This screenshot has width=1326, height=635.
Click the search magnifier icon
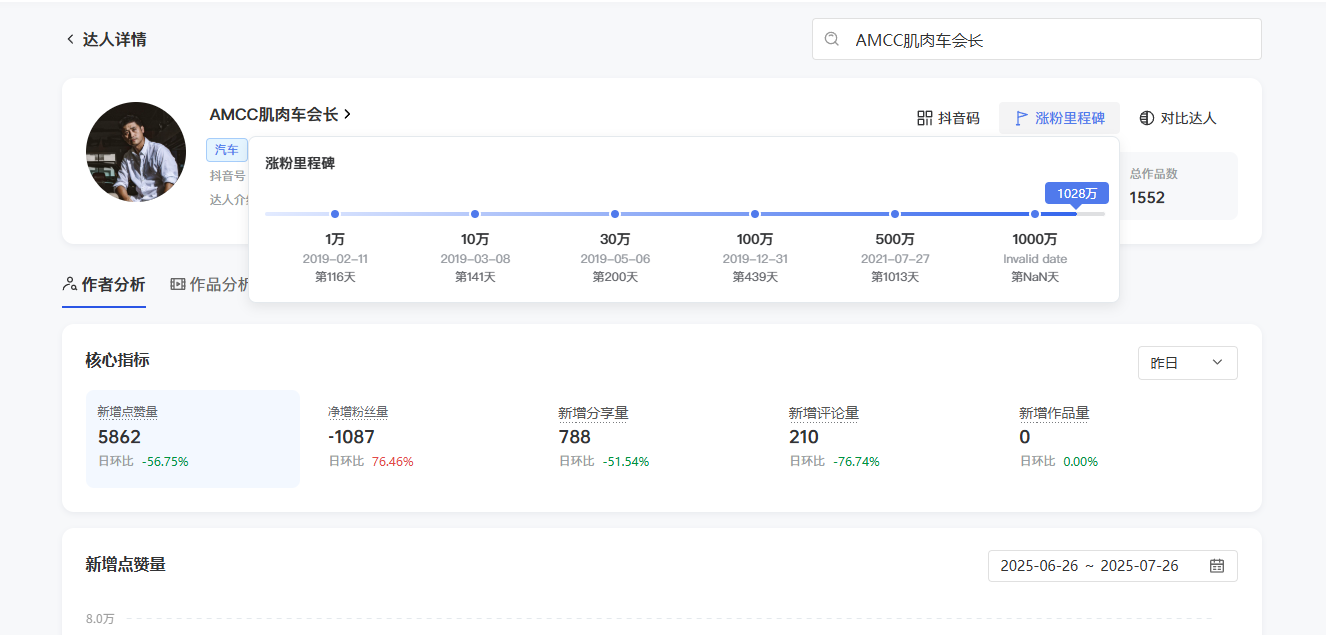coord(831,39)
